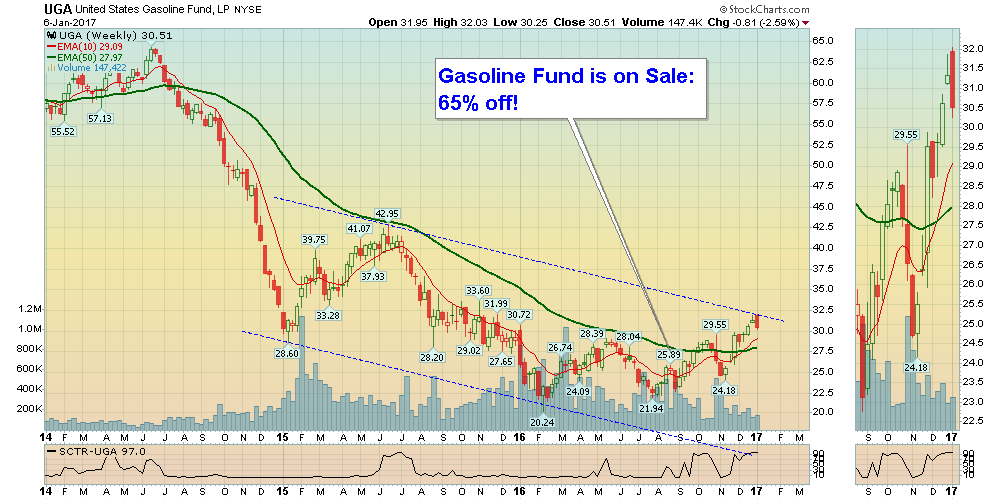The height and width of the screenshot is (500, 1000).
Task: Click the 21.94 price label
Action: (x=652, y=408)
